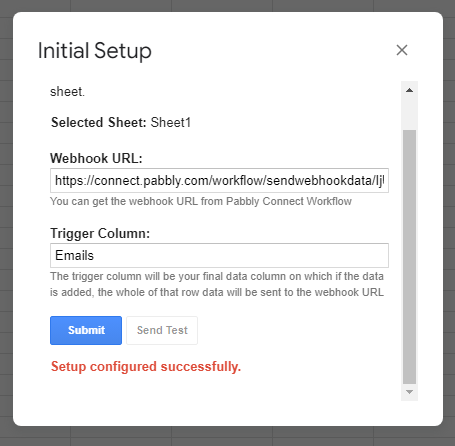
Task: Click the 'Webhook URL:' field label
Action: (x=96, y=158)
